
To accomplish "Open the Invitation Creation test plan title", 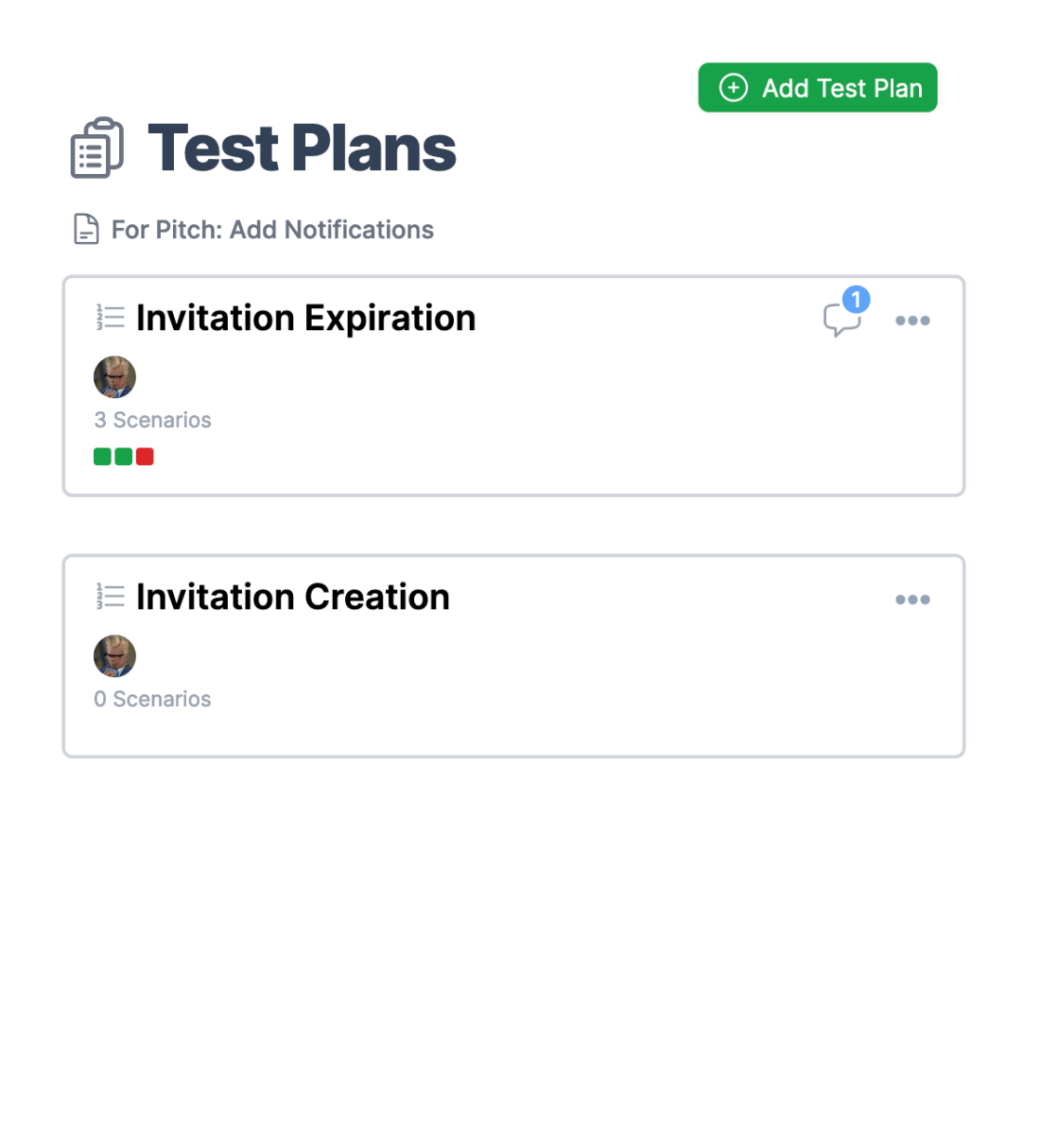I will [292, 597].
